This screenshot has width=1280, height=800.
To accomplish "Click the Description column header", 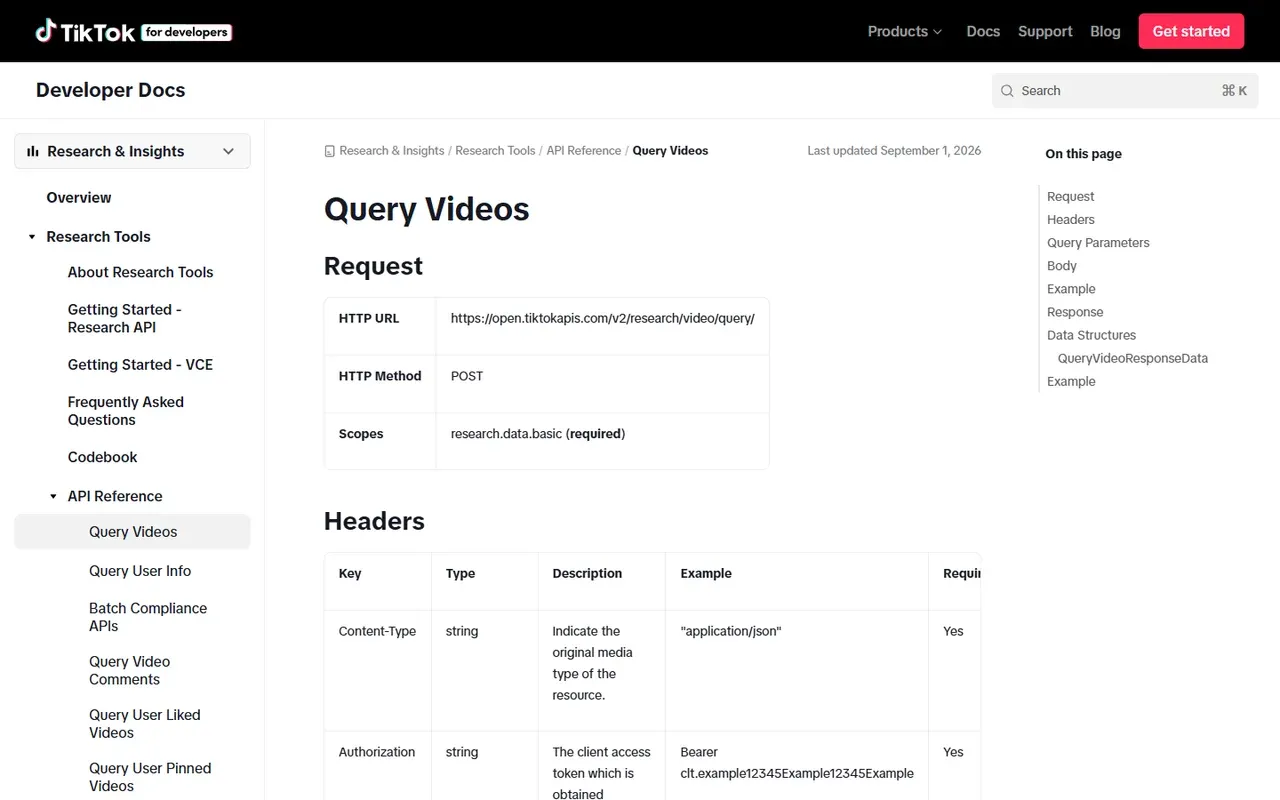I will [x=587, y=574].
